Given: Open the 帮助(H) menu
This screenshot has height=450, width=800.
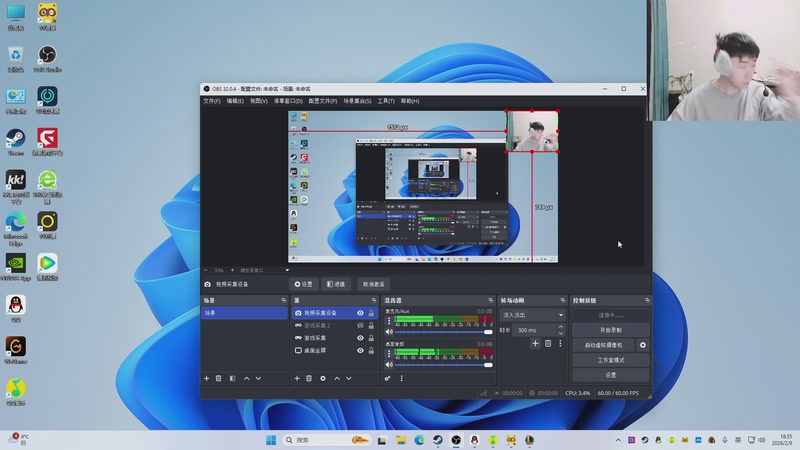Looking at the screenshot, I should pos(410,101).
